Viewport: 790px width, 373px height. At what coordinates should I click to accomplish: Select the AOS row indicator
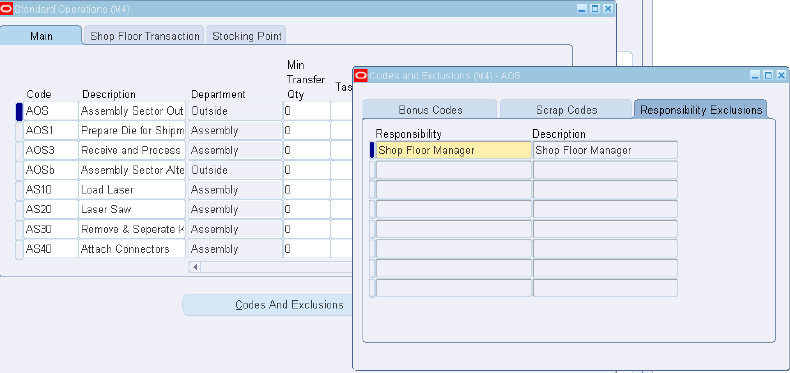(19, 111)
